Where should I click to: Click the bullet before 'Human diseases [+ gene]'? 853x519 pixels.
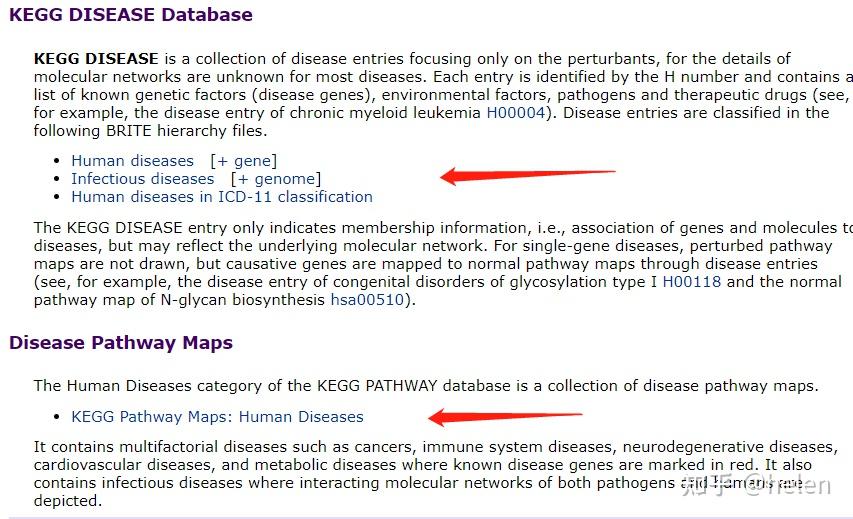57,162
